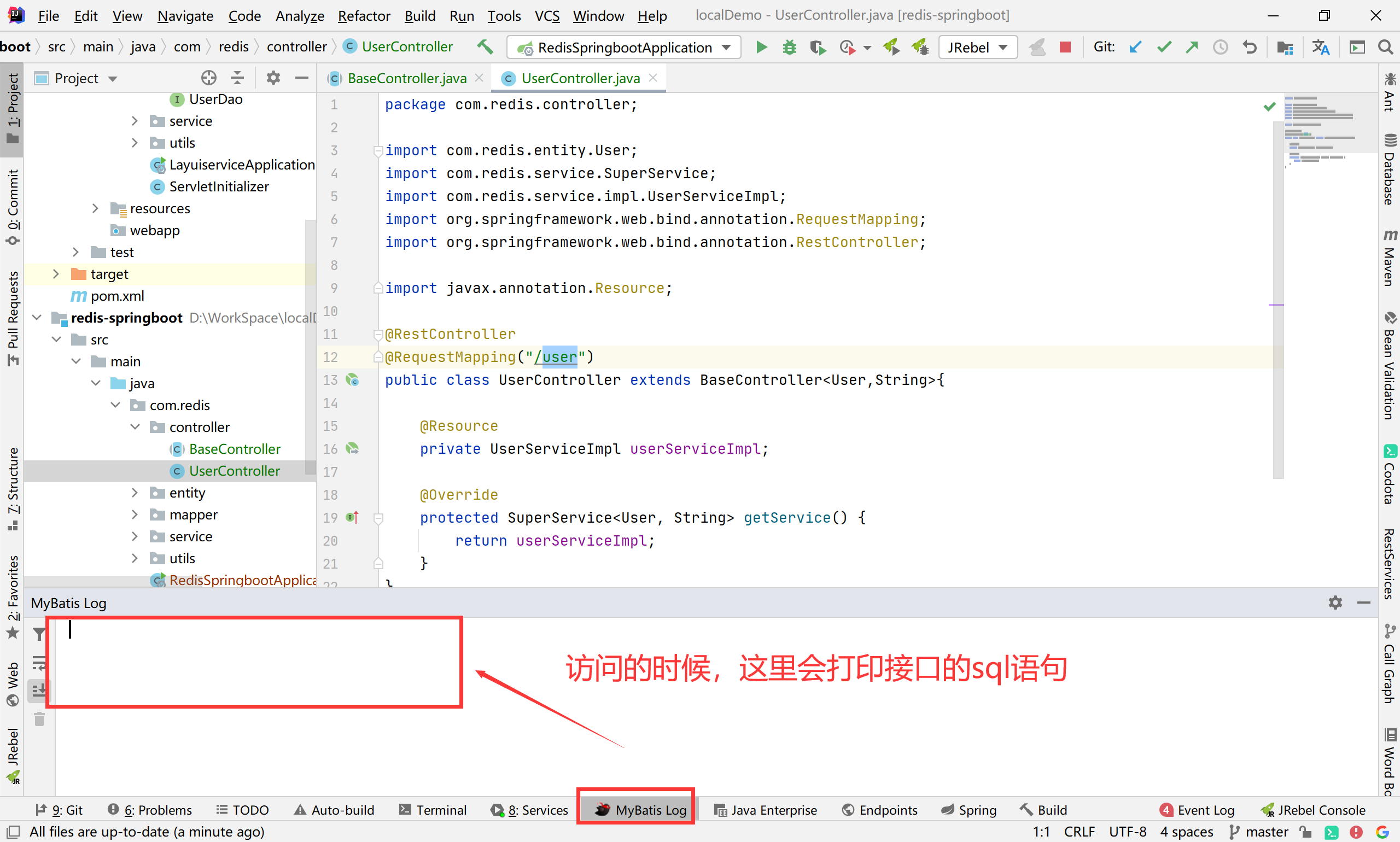Expand the target folder in Project tree

click(x=56, y=274)
